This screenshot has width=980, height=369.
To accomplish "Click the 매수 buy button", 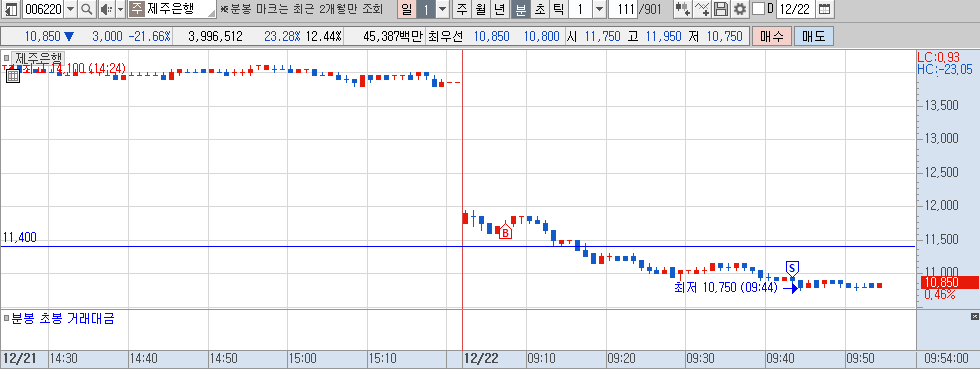I will click(x=772, y=36).
